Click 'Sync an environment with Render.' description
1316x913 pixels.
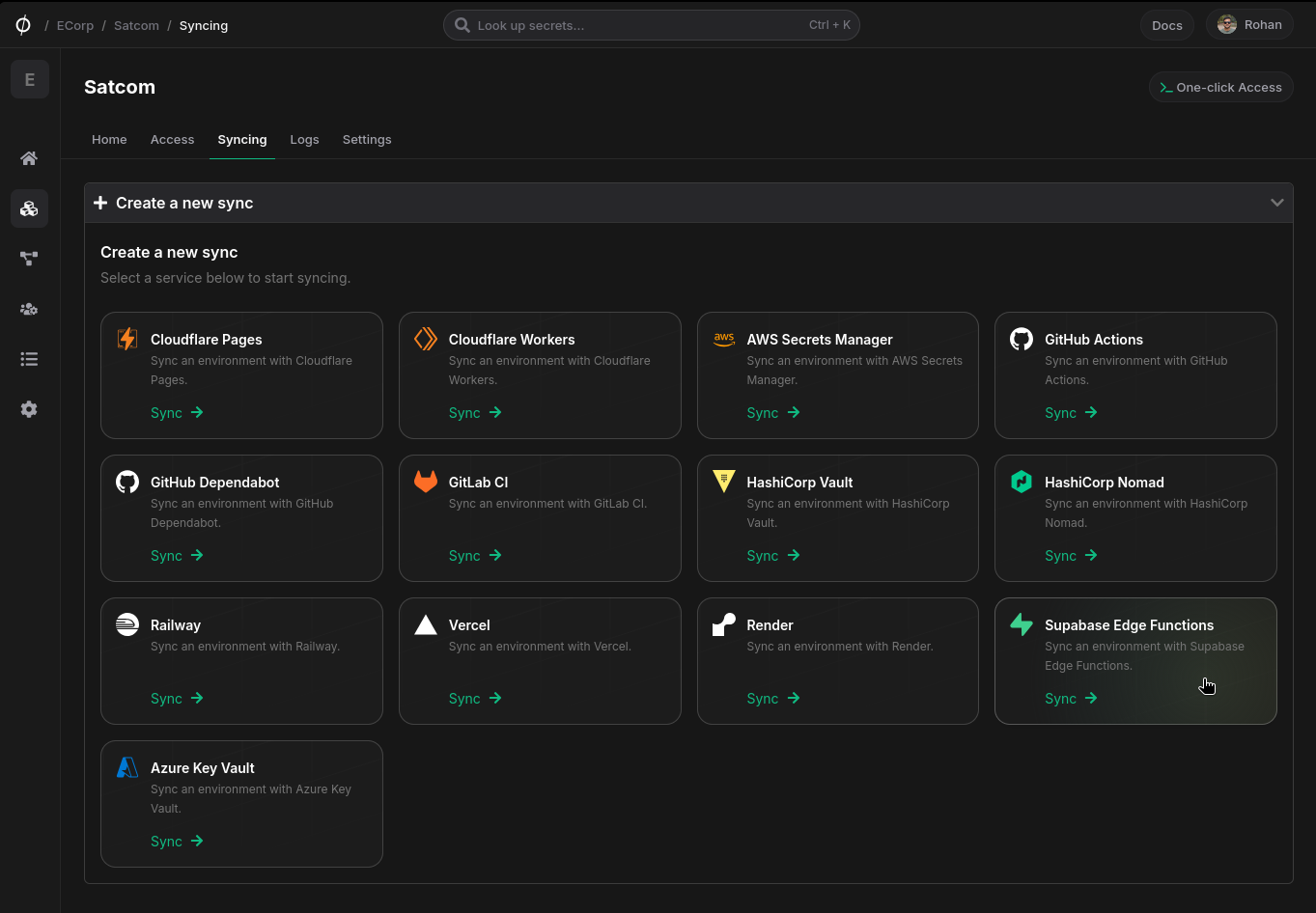pos(840,647)
